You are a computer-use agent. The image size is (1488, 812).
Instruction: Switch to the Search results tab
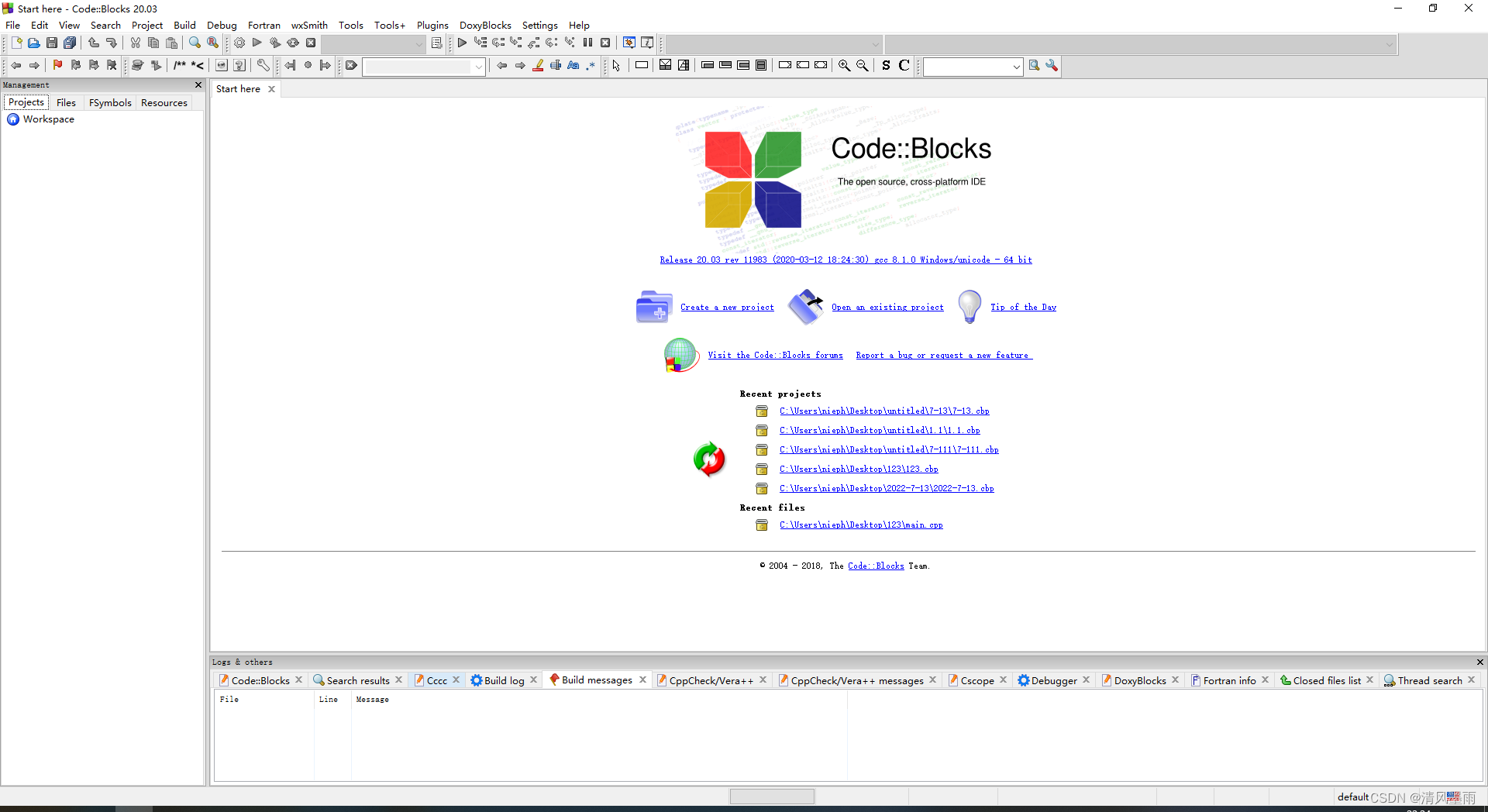pos(357,680)
